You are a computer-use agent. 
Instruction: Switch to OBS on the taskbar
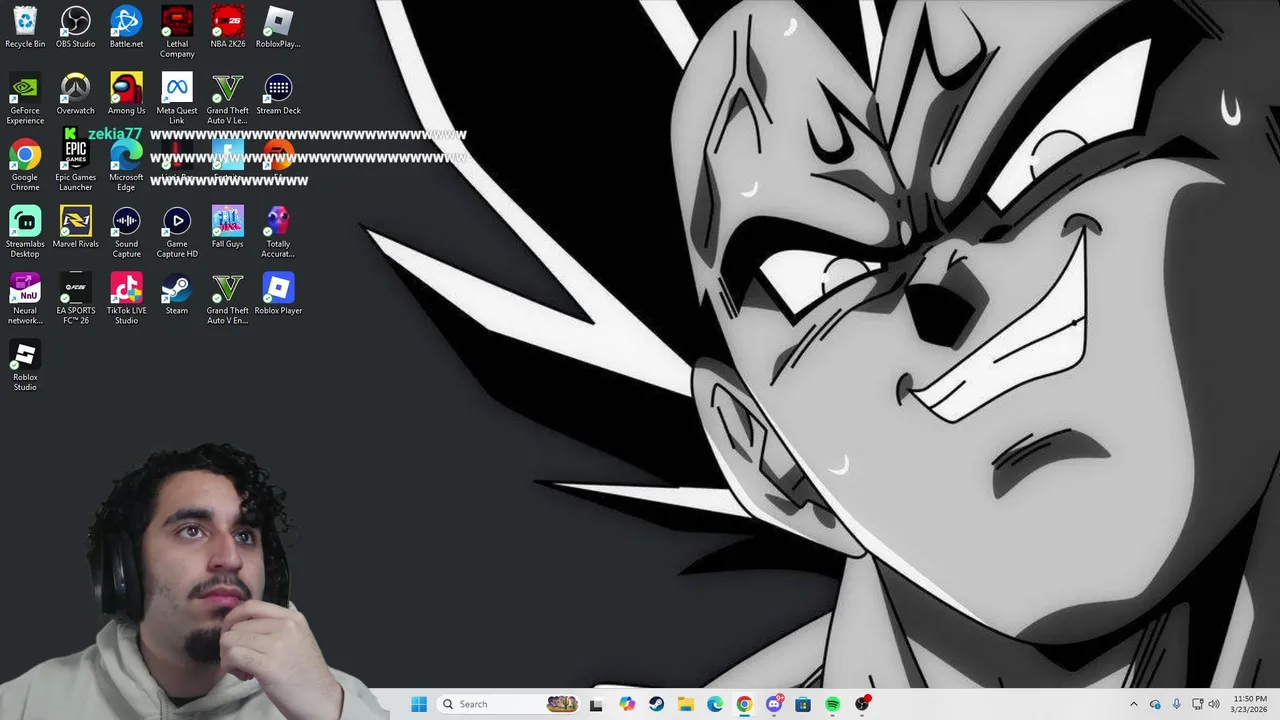click(862, 704)
